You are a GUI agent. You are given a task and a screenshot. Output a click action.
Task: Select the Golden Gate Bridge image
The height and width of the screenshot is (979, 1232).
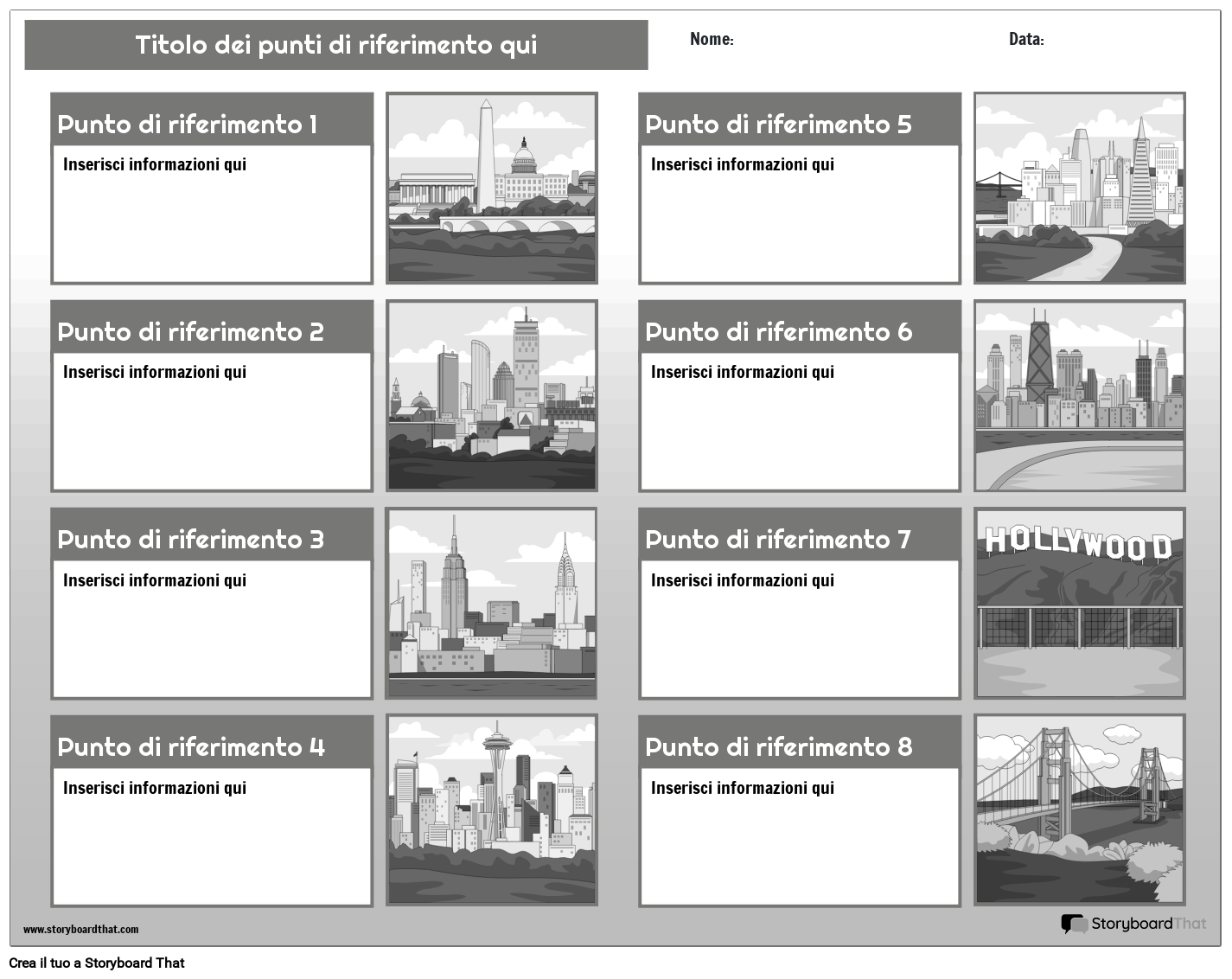tap(1080, 810)
